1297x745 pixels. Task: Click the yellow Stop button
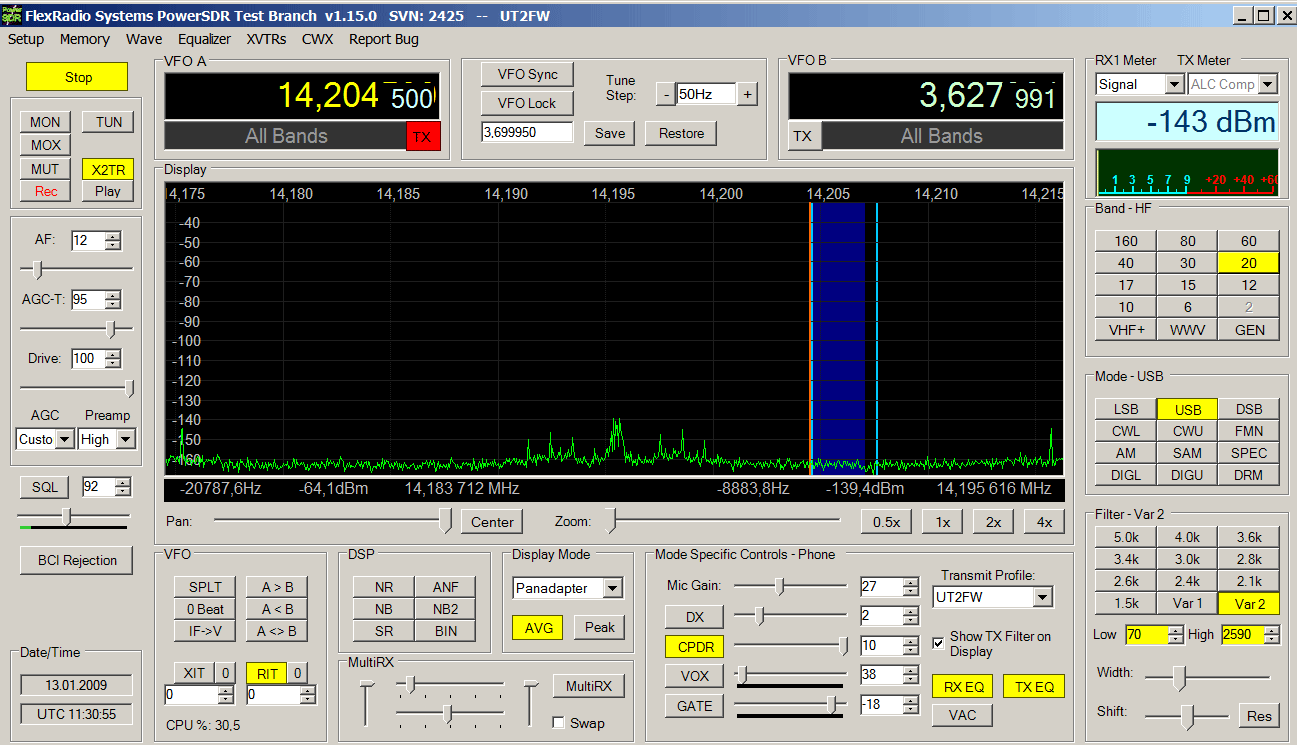pos(78,77)
